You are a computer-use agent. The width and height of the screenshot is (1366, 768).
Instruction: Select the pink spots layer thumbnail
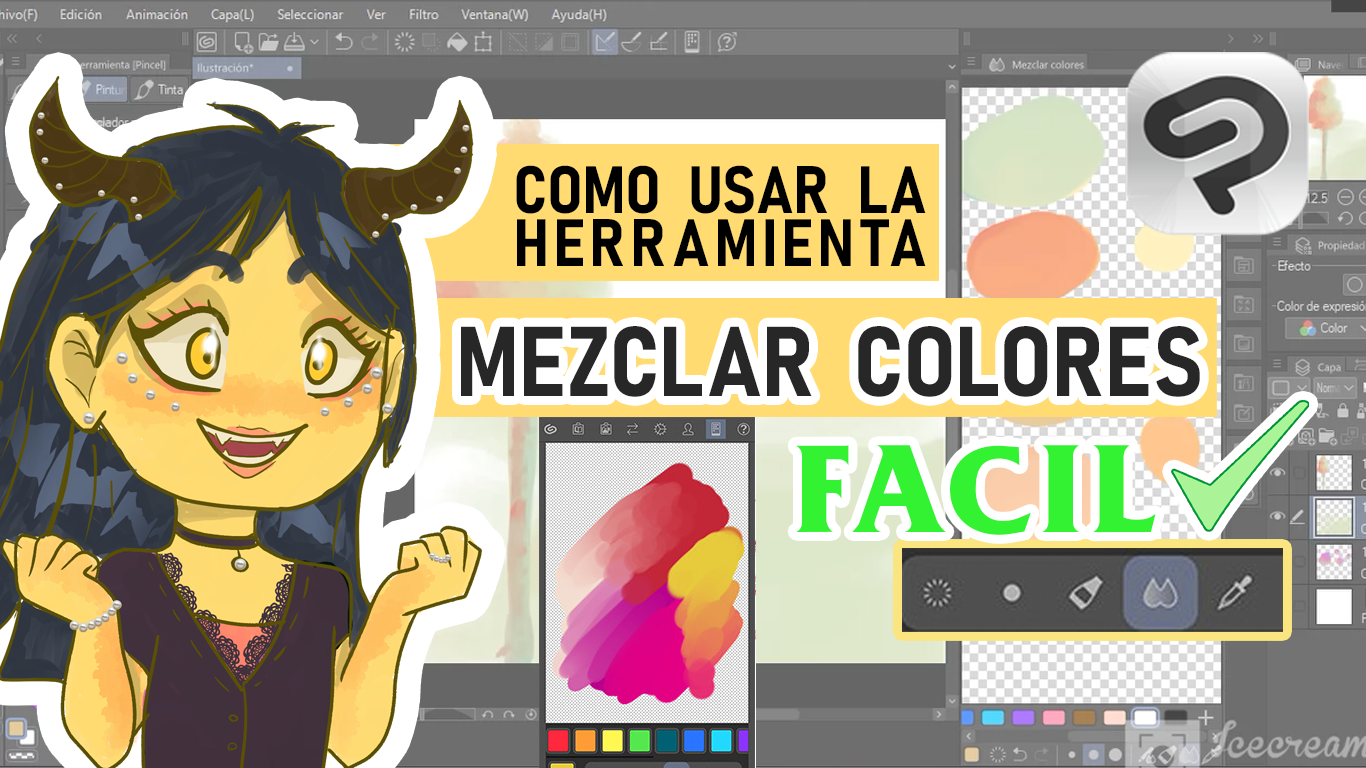(1334, 562)
